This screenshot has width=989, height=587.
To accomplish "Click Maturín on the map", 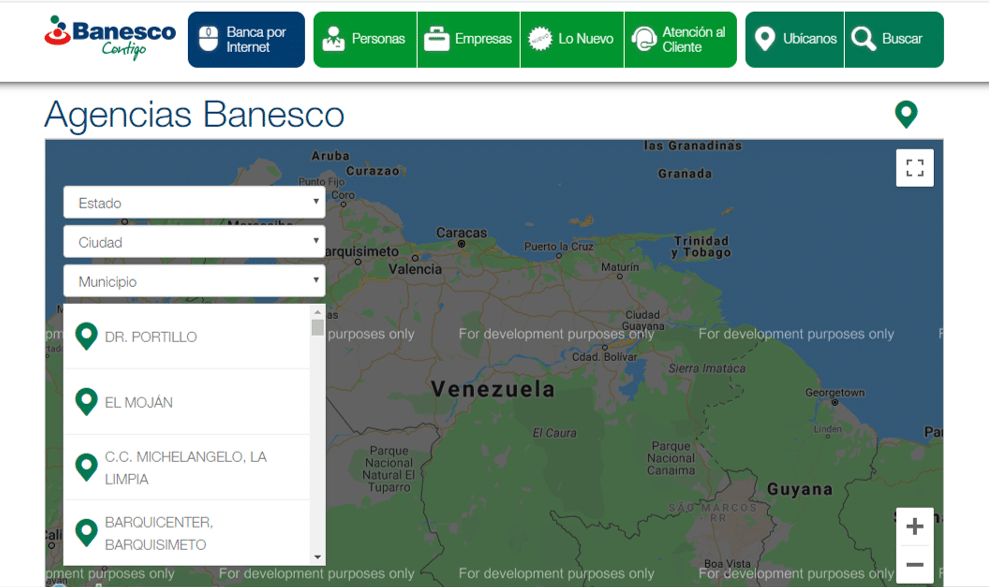I will [619, 267].
